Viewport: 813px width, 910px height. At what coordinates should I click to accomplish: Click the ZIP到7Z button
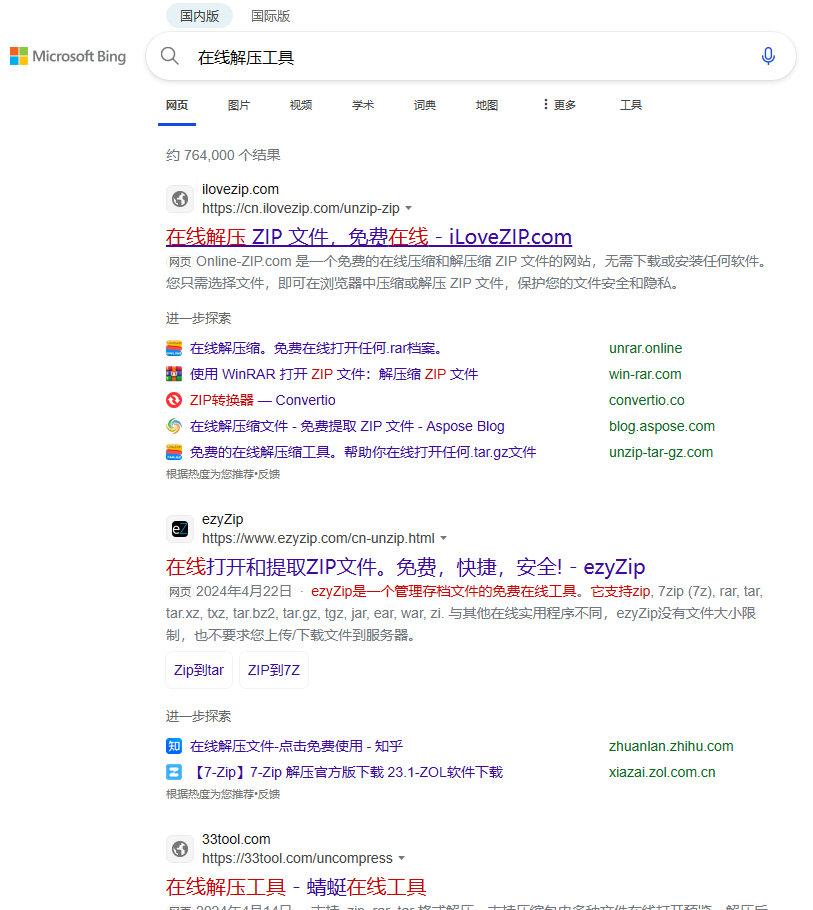point(273,670)
